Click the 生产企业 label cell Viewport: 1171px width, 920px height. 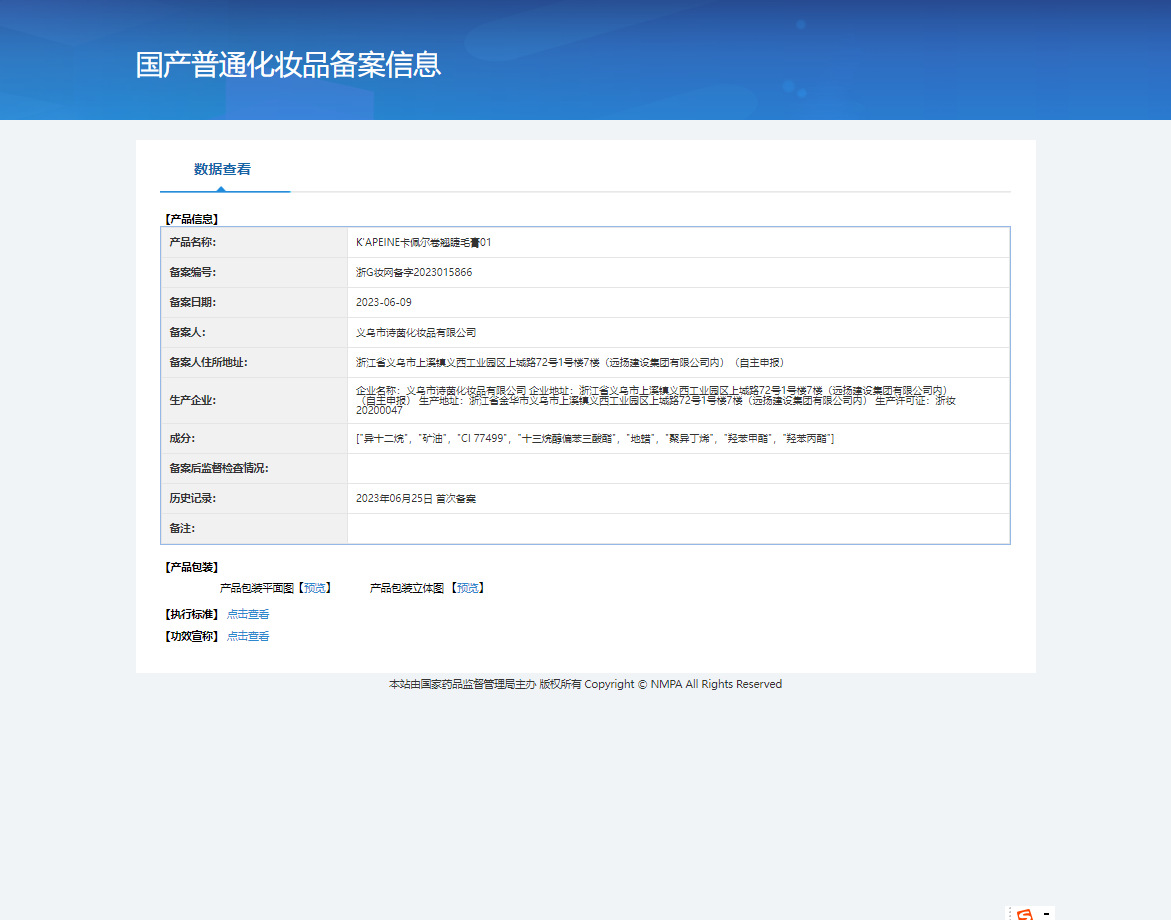tap(254, 400)
